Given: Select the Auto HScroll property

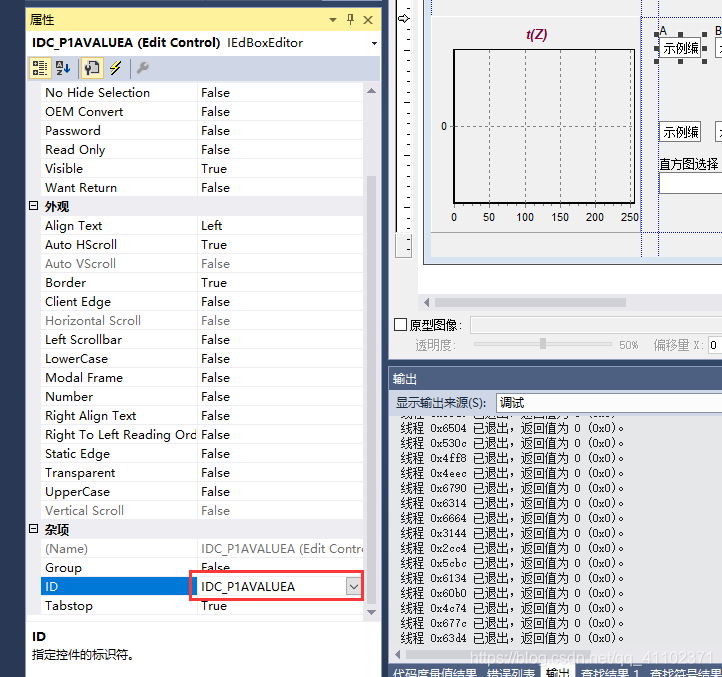Looking at the screenshot, I should coord(202,245).
